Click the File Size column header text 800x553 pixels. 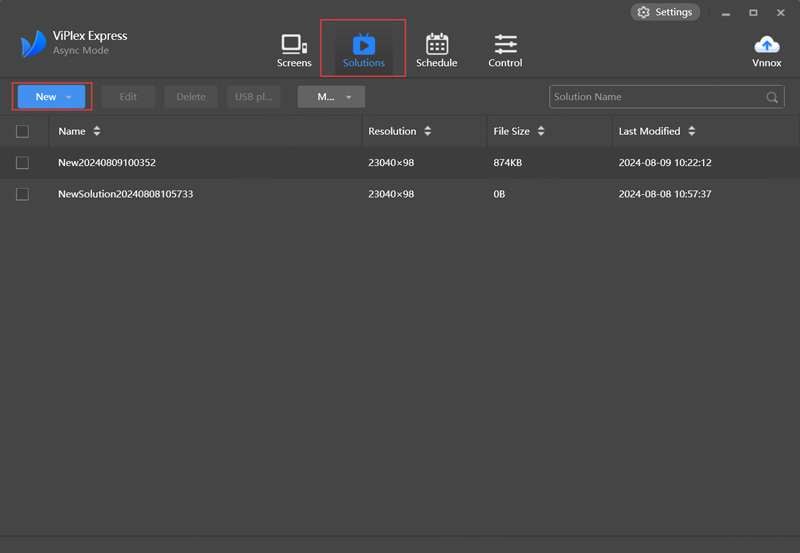pos(511,131)
